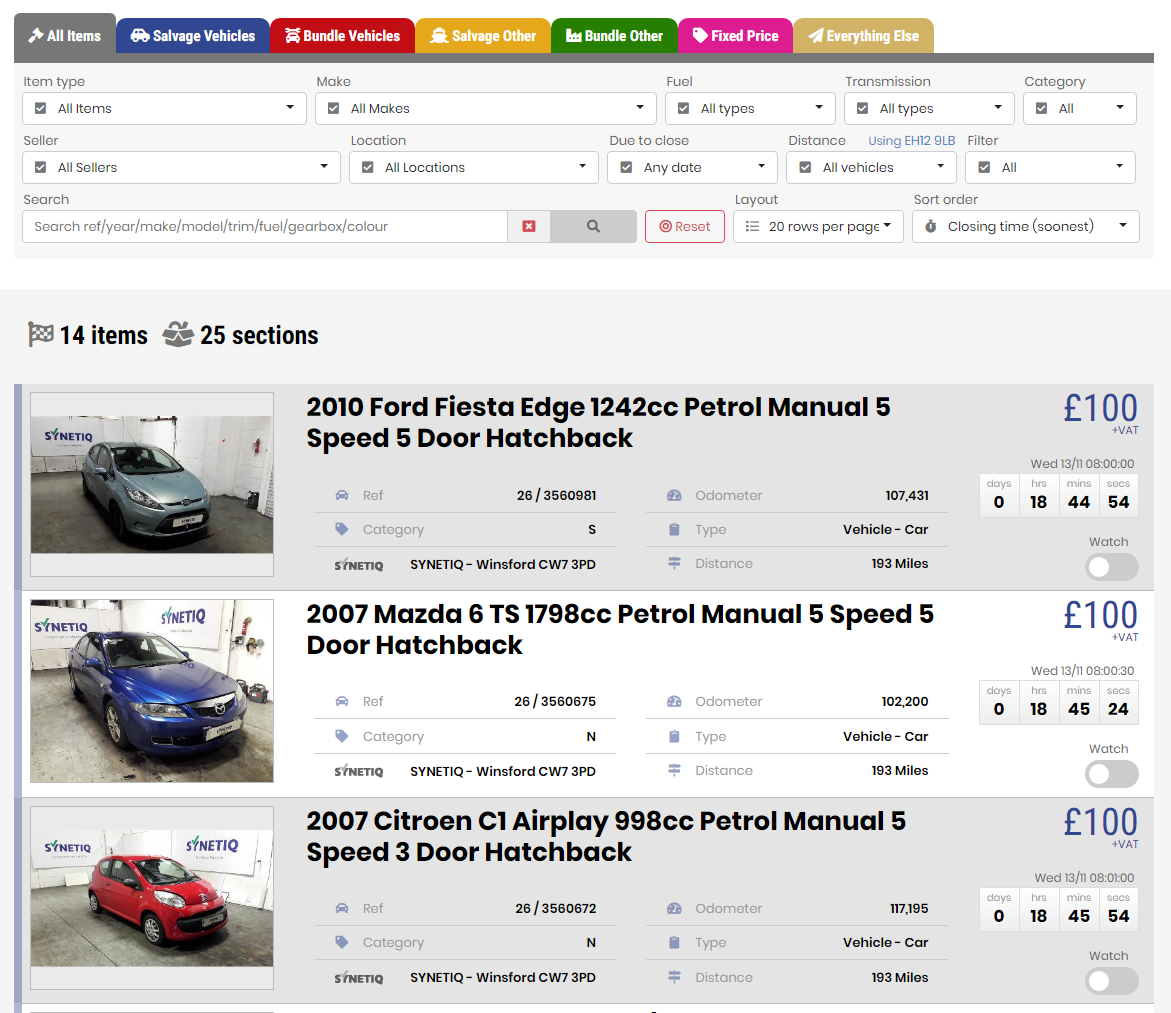Screen dimensions: 1171x1013
Task: Toggle the All vehicles checkbox
Action: coord(805,167)
